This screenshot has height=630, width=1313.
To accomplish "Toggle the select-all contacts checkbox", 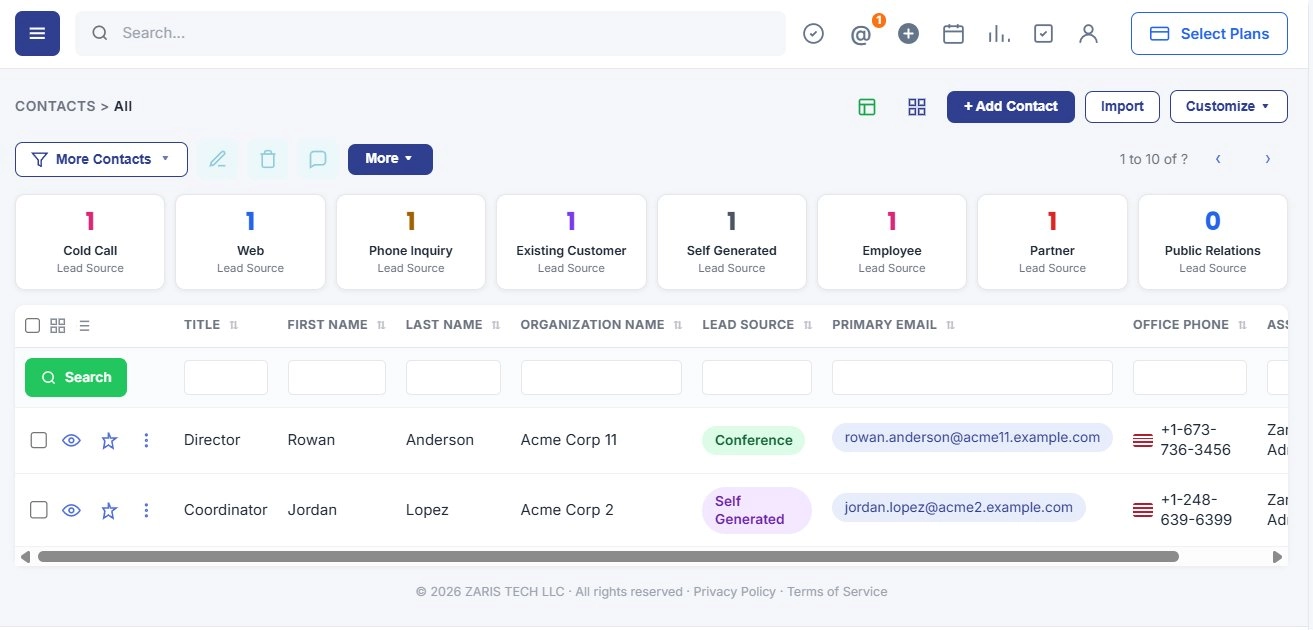I will tap(33, 325).
